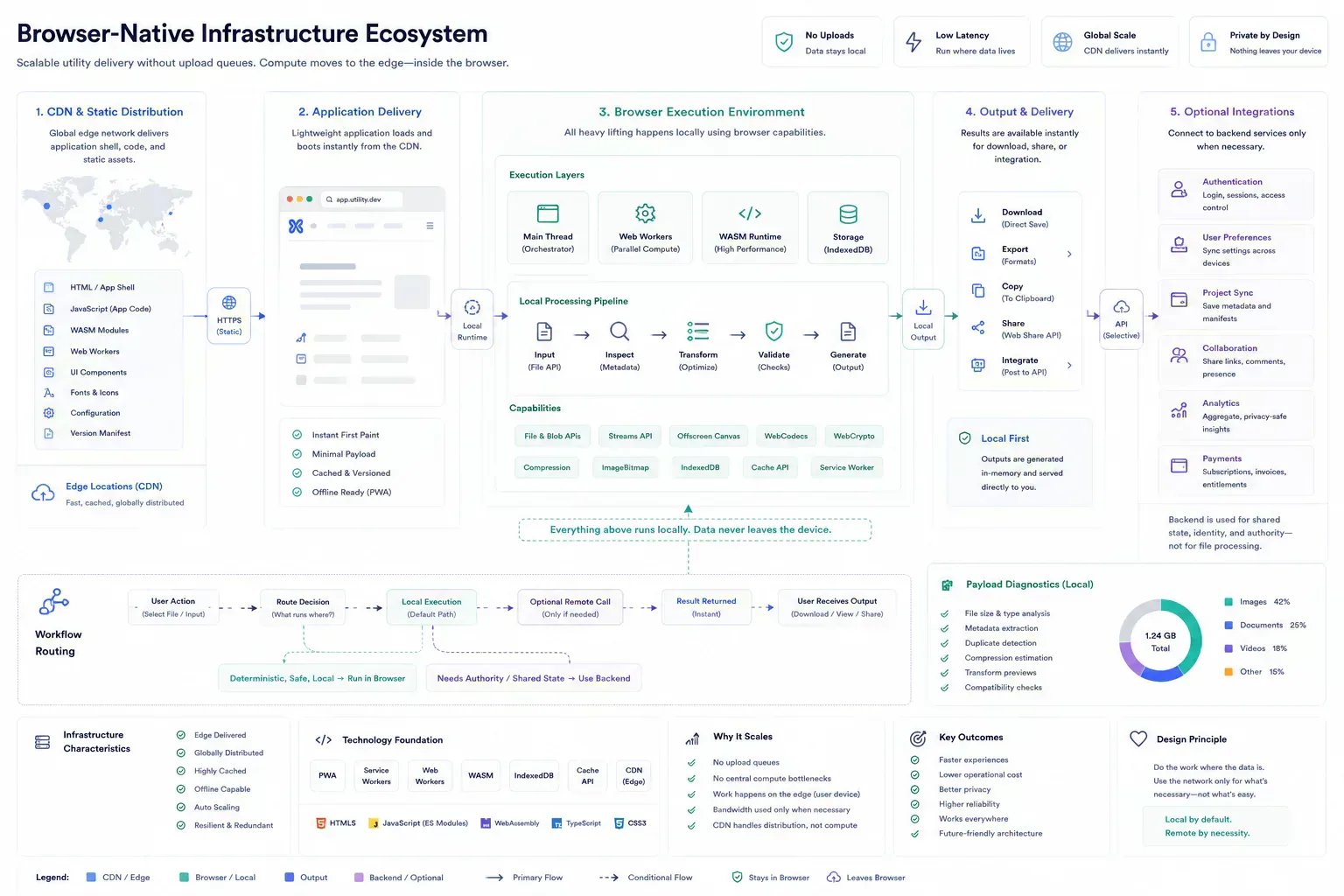
Task: Click the Global Scale globe icon
Action: pyautogui.click(x=1062, y=42)
